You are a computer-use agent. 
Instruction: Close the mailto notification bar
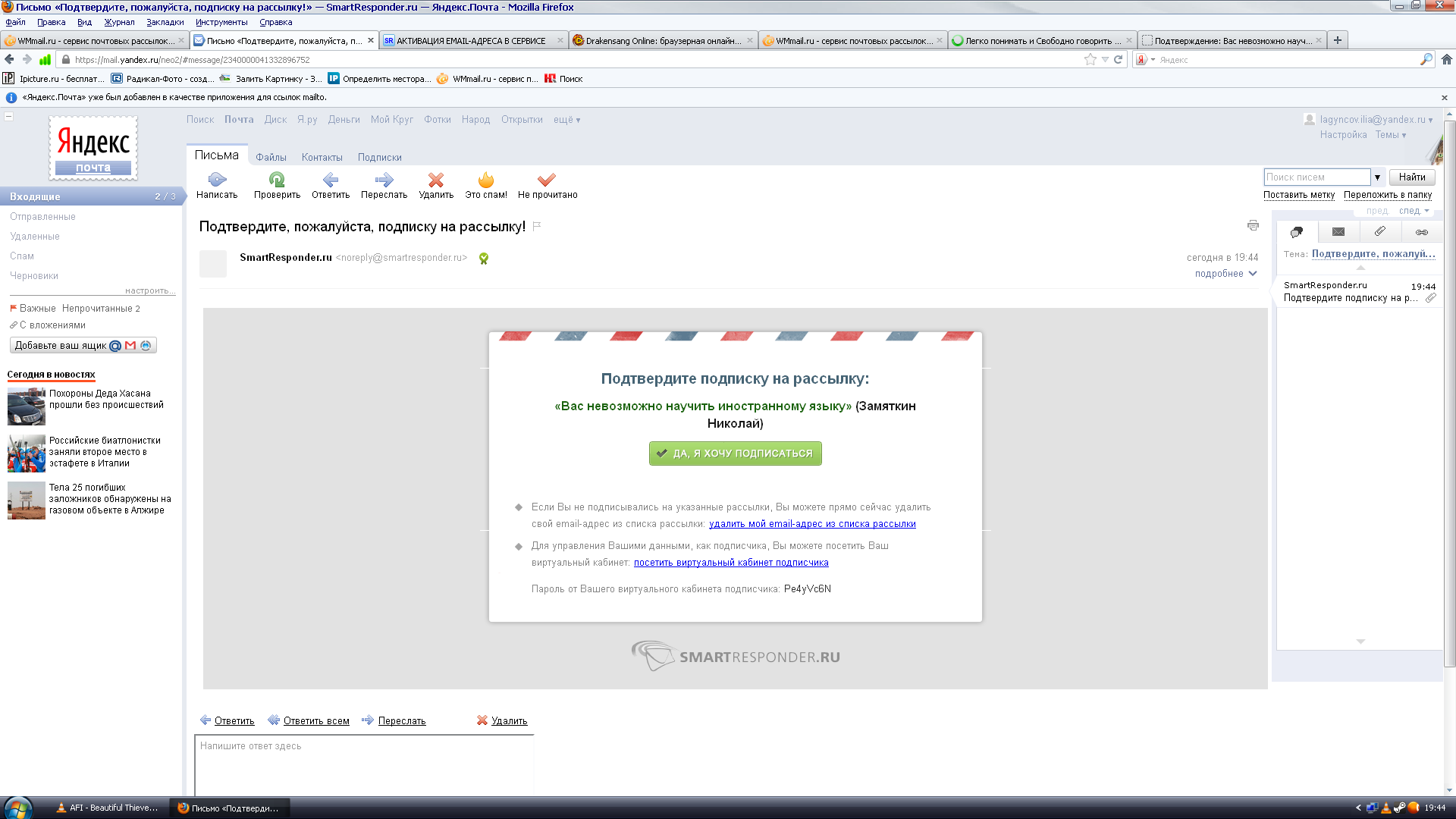[1445, 98]
